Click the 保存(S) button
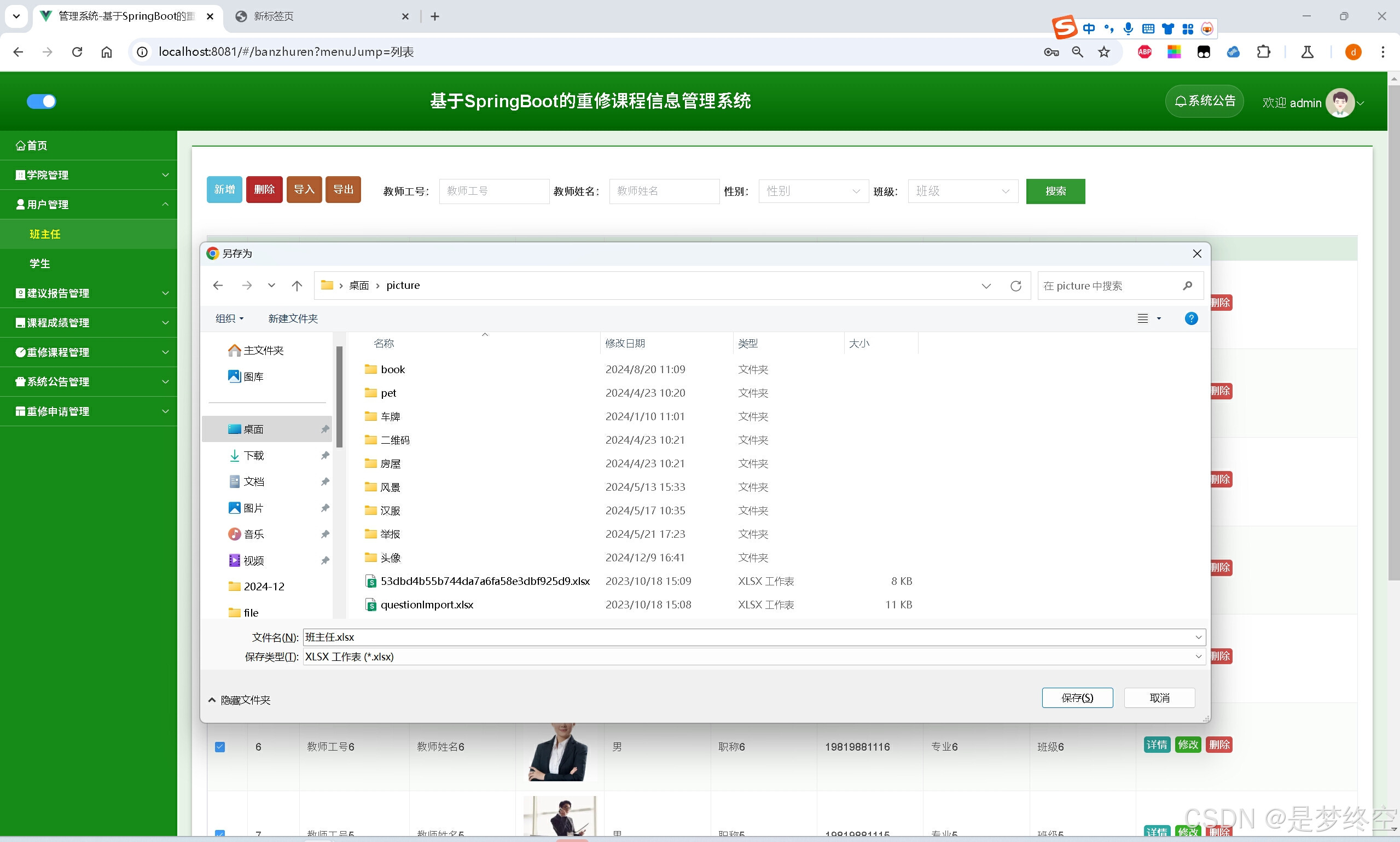 coord(1077,698)
